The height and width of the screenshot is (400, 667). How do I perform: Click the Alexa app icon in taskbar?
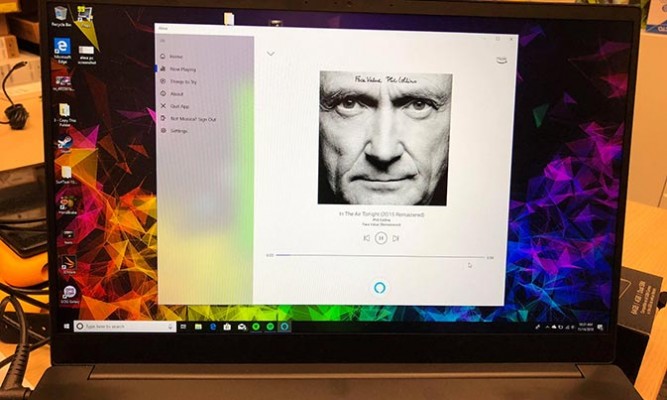[x=285, y=327]
